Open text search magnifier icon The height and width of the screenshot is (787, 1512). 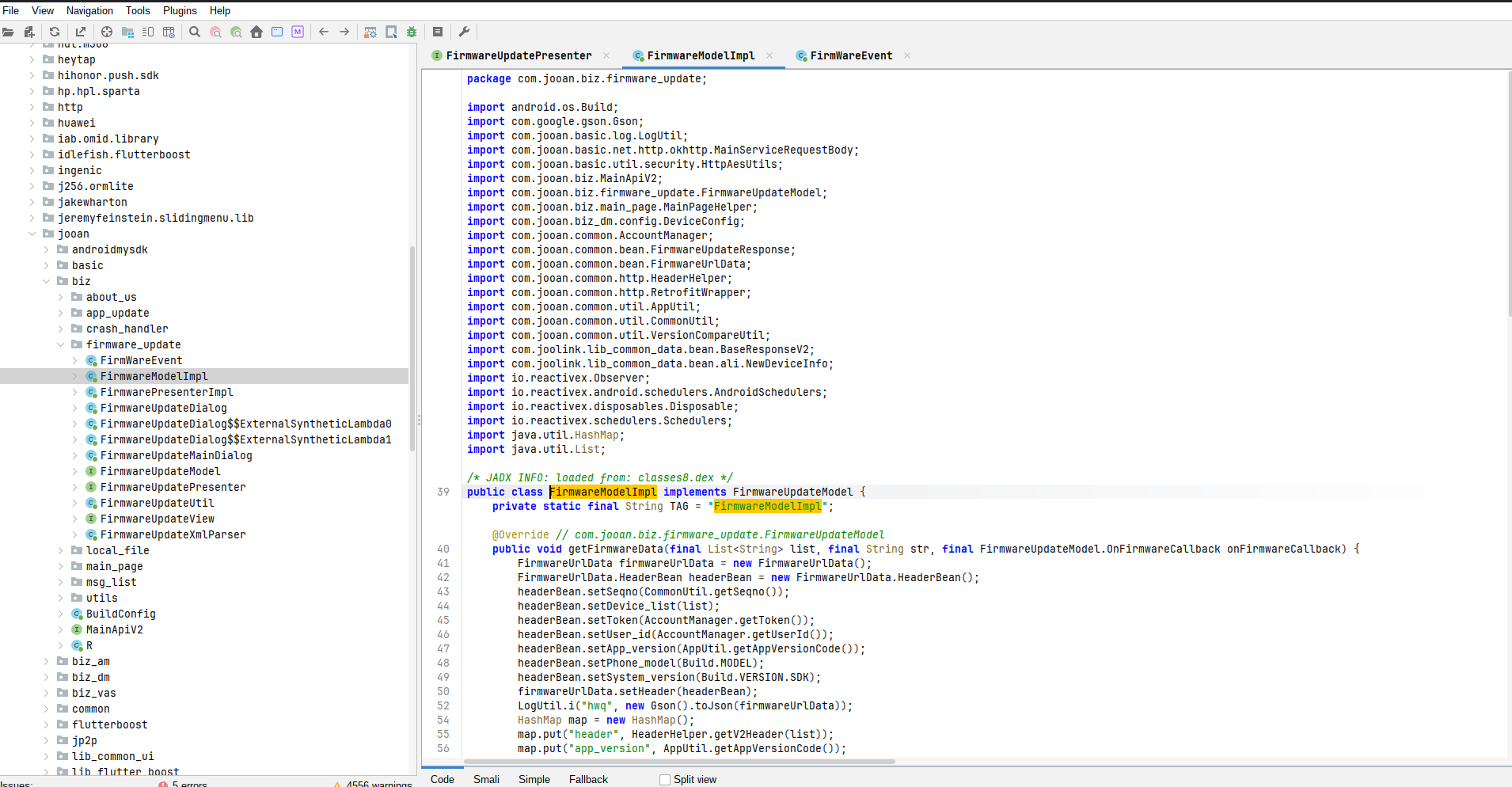195,32
